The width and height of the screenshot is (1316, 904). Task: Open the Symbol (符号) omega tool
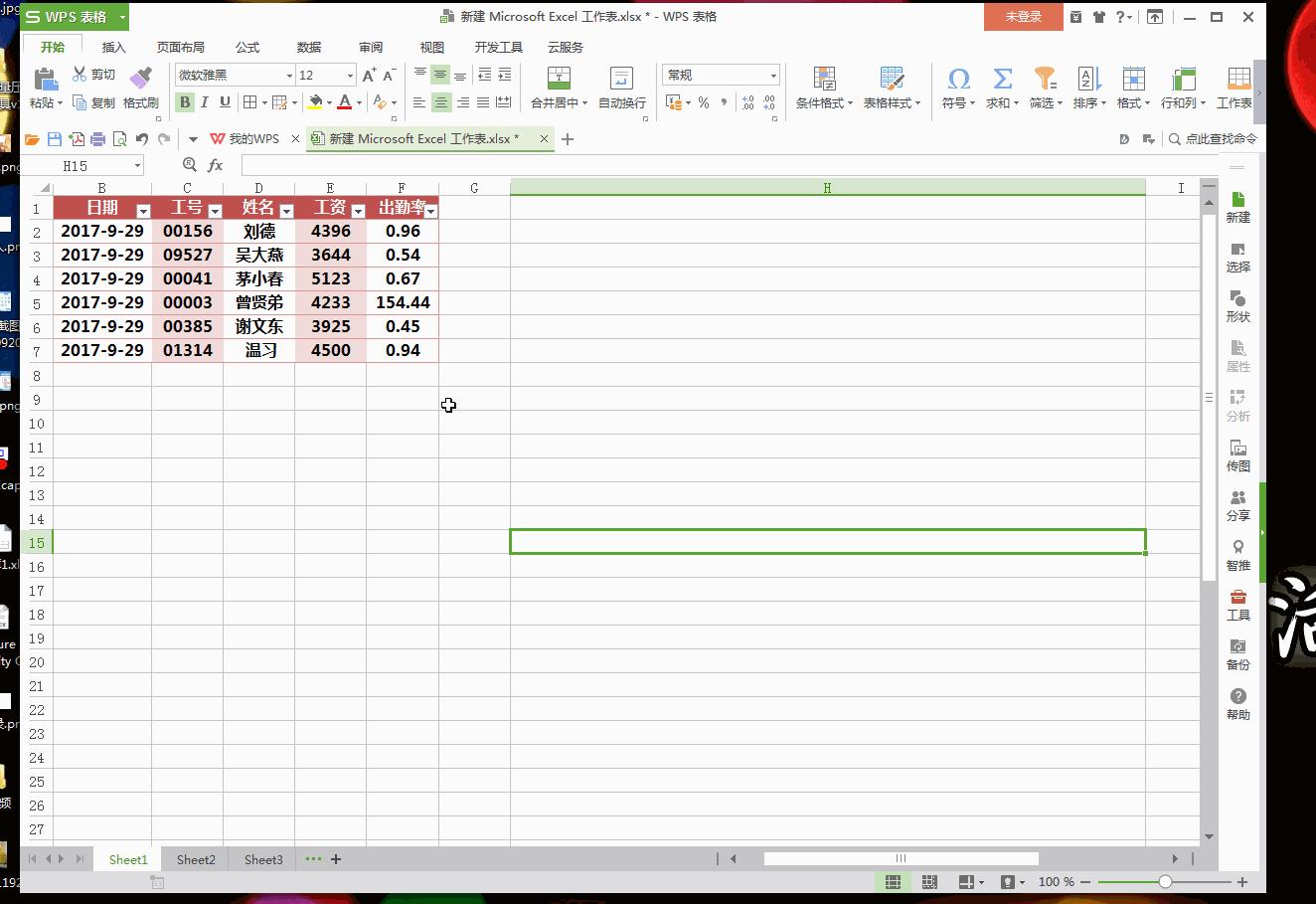click(x=958, y=79)
